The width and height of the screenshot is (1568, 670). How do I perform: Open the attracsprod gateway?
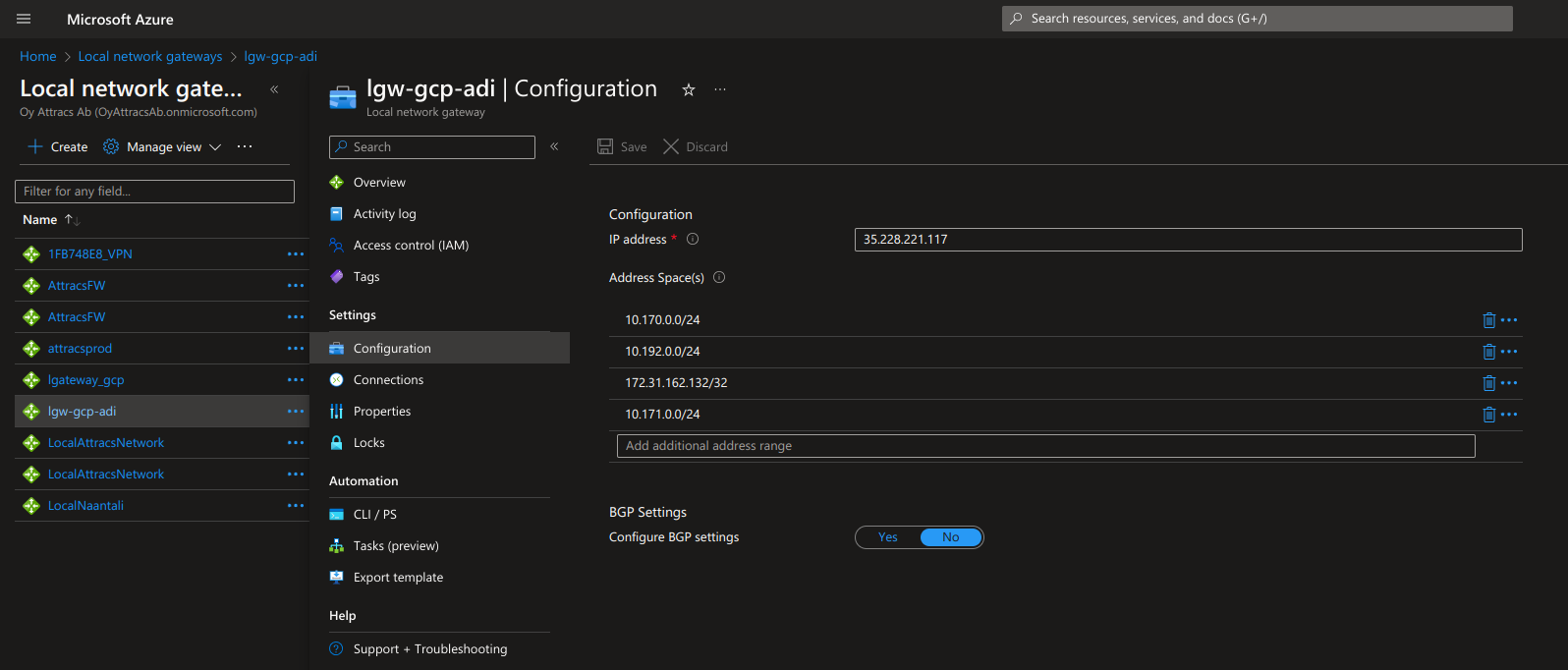tap(81, 349)
